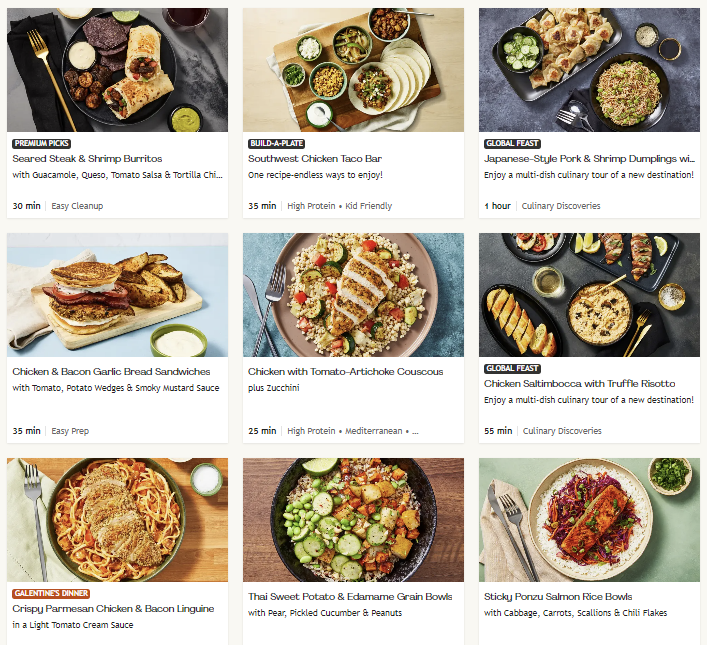This screenshot has width=707, height=645.
Task: Open Thai Sweet Potato & Edamame Grain Bowls title
Action: (x=350, y=597)
